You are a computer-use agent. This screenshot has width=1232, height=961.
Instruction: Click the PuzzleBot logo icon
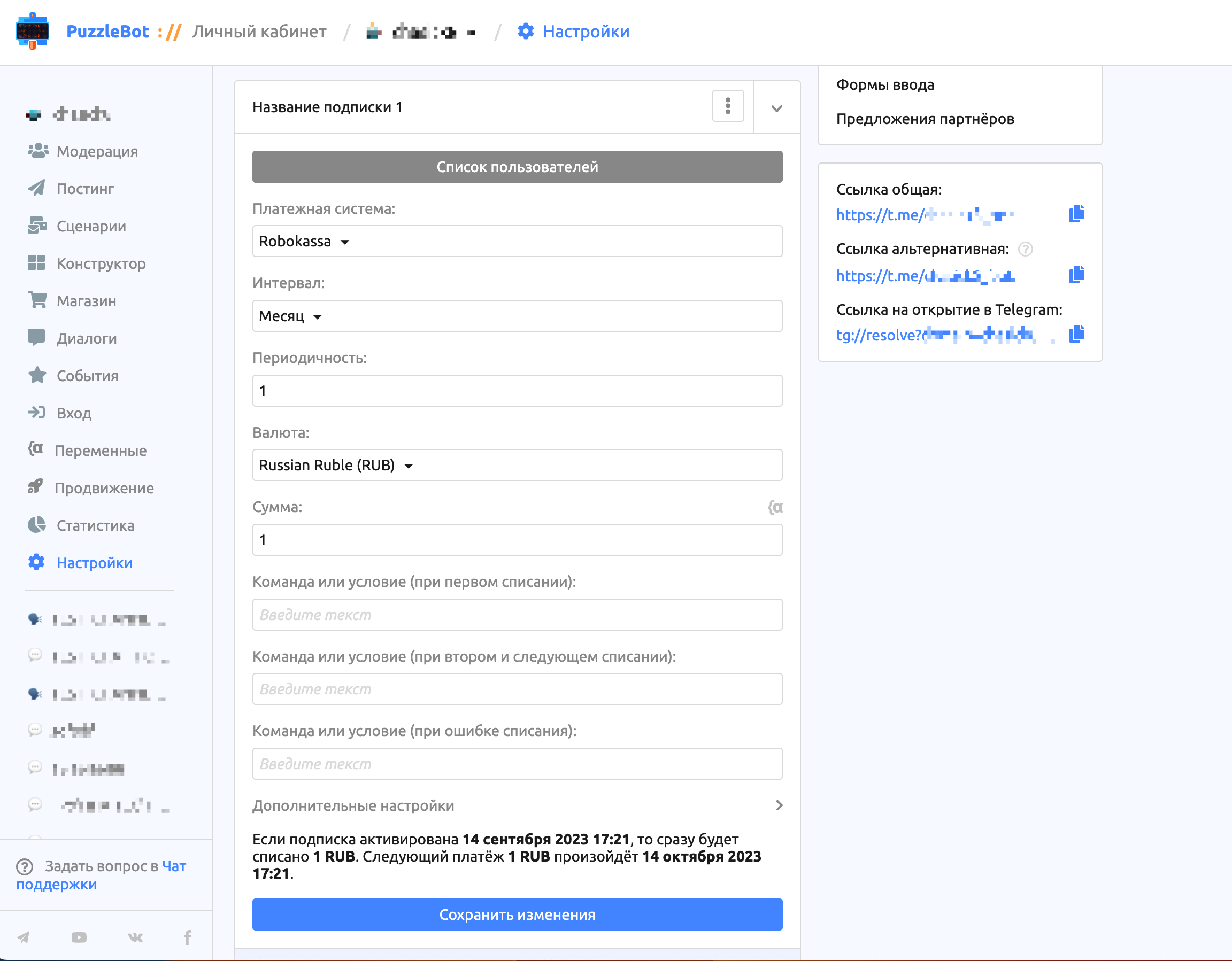tap(32, 31)
